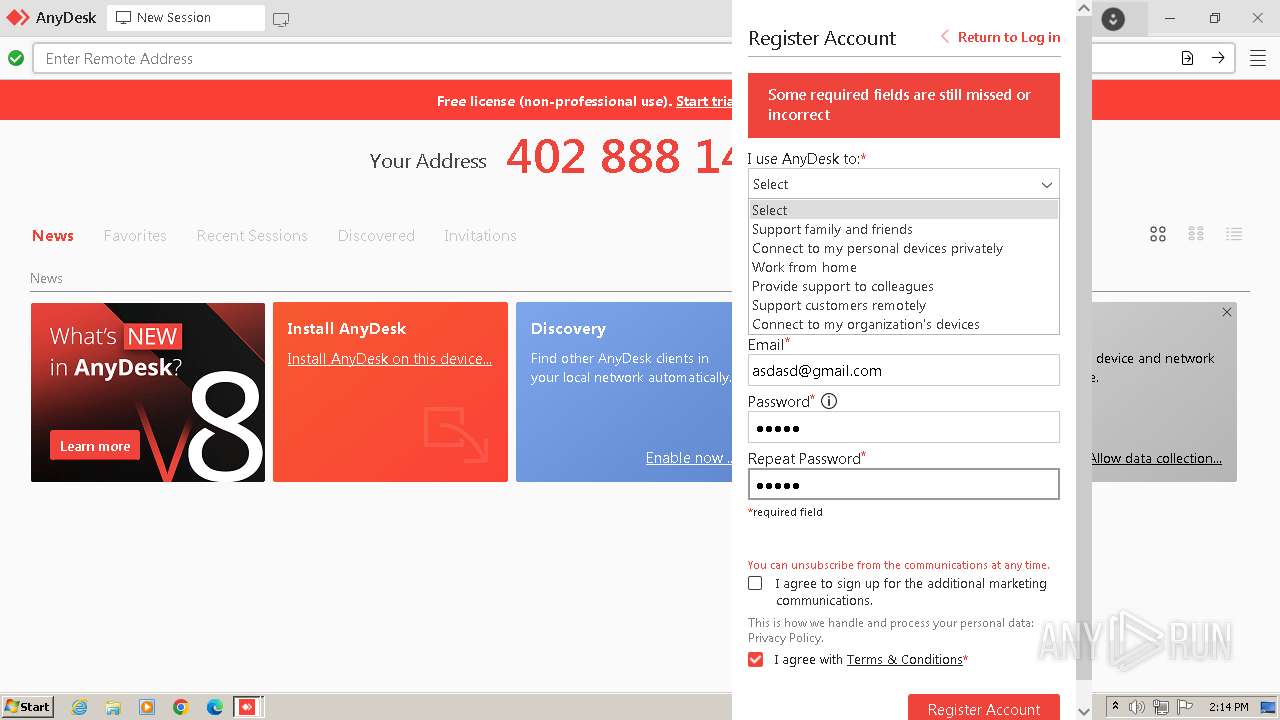This screenshot has width=1280, height=720.
Task: Click 'Install AnyDesk on this device' link
Action: 389,359
